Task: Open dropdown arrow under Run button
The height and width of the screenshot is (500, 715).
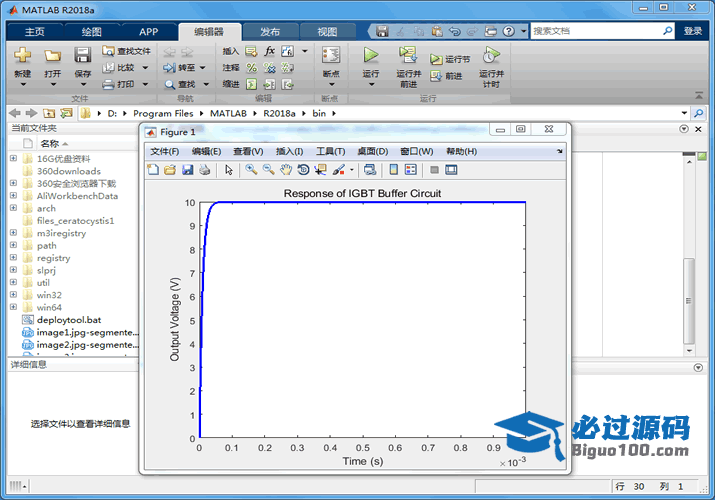Action: 371,85
